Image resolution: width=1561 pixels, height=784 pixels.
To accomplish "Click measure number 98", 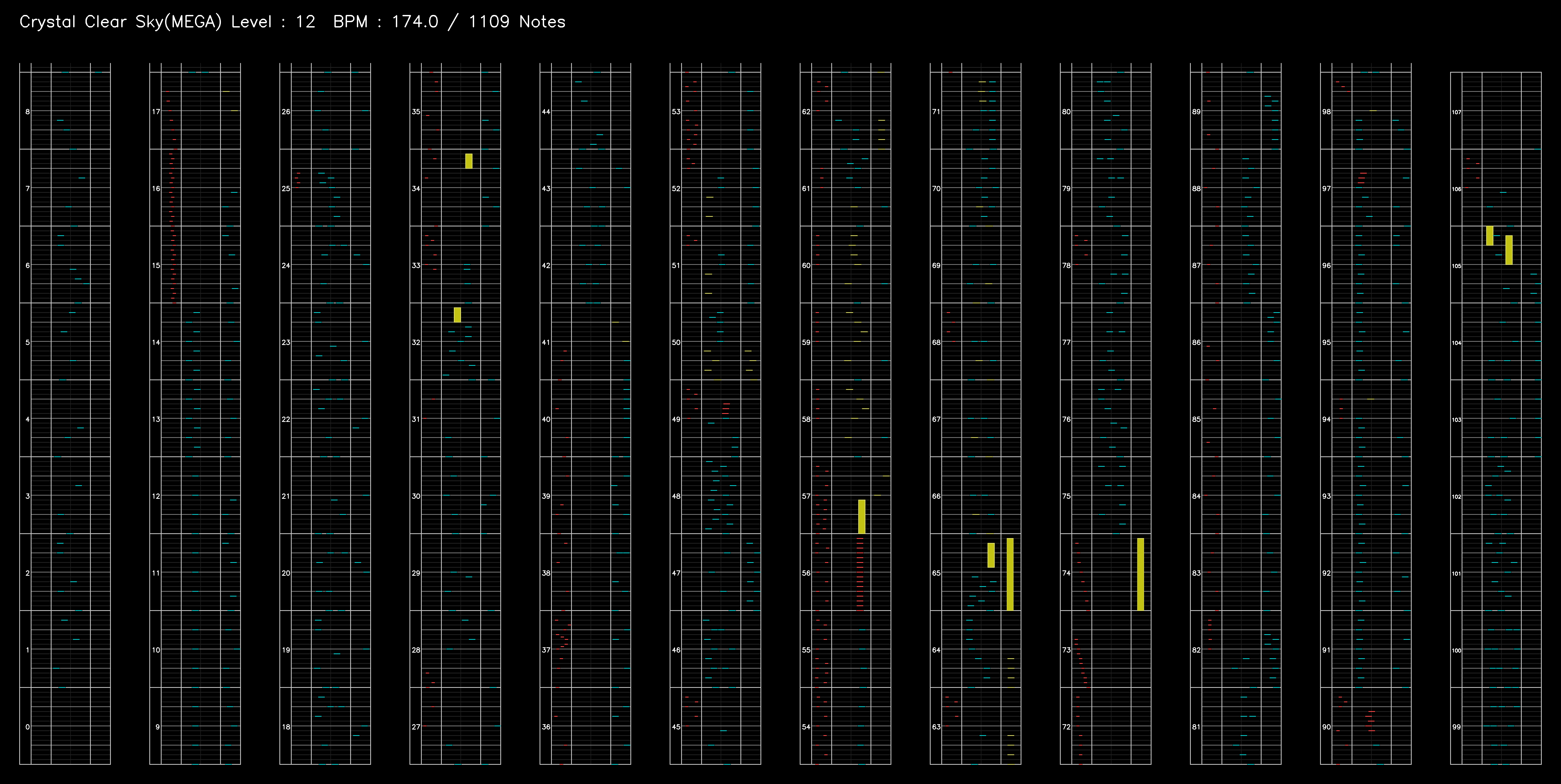I will pos(1326,111).
